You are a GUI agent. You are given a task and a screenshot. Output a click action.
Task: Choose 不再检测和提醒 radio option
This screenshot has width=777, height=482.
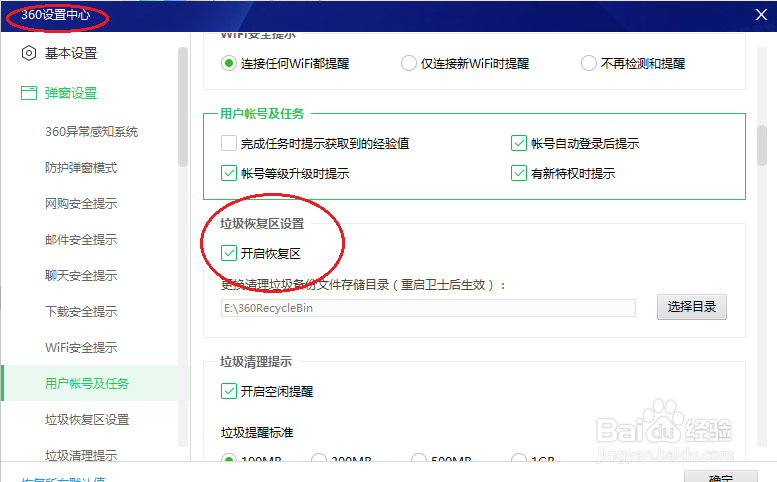[x=589, y=63]
